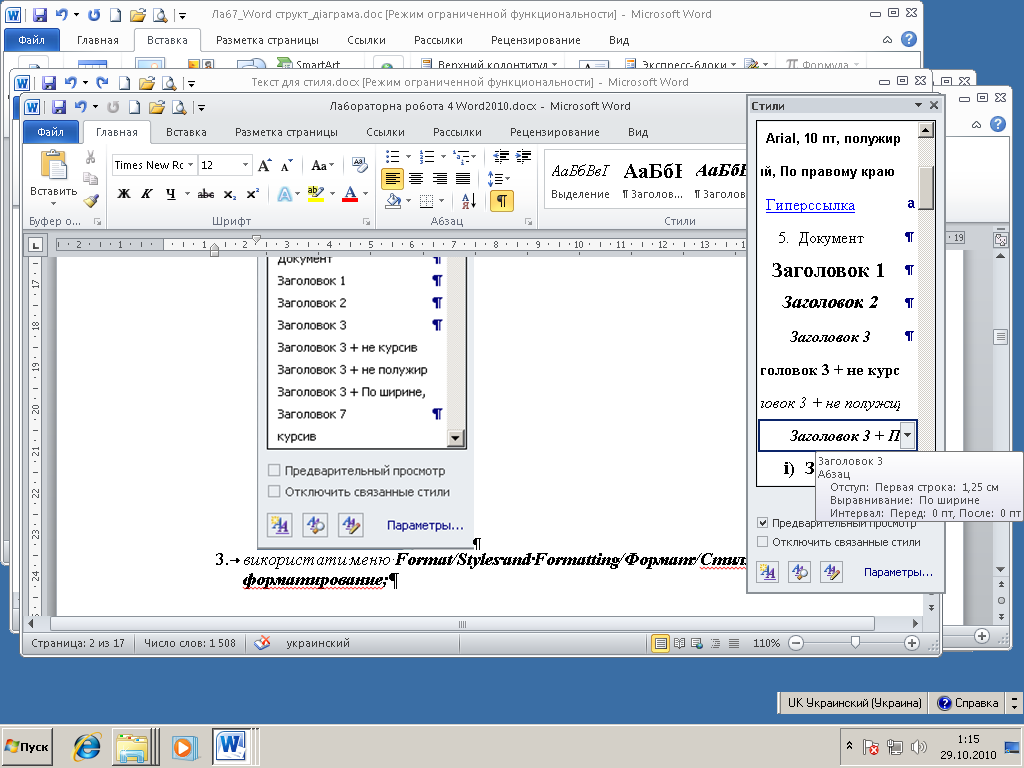Open Manage Styles in the floating Стили pane
Screen dimensions: 1024x768
(831, 572)
